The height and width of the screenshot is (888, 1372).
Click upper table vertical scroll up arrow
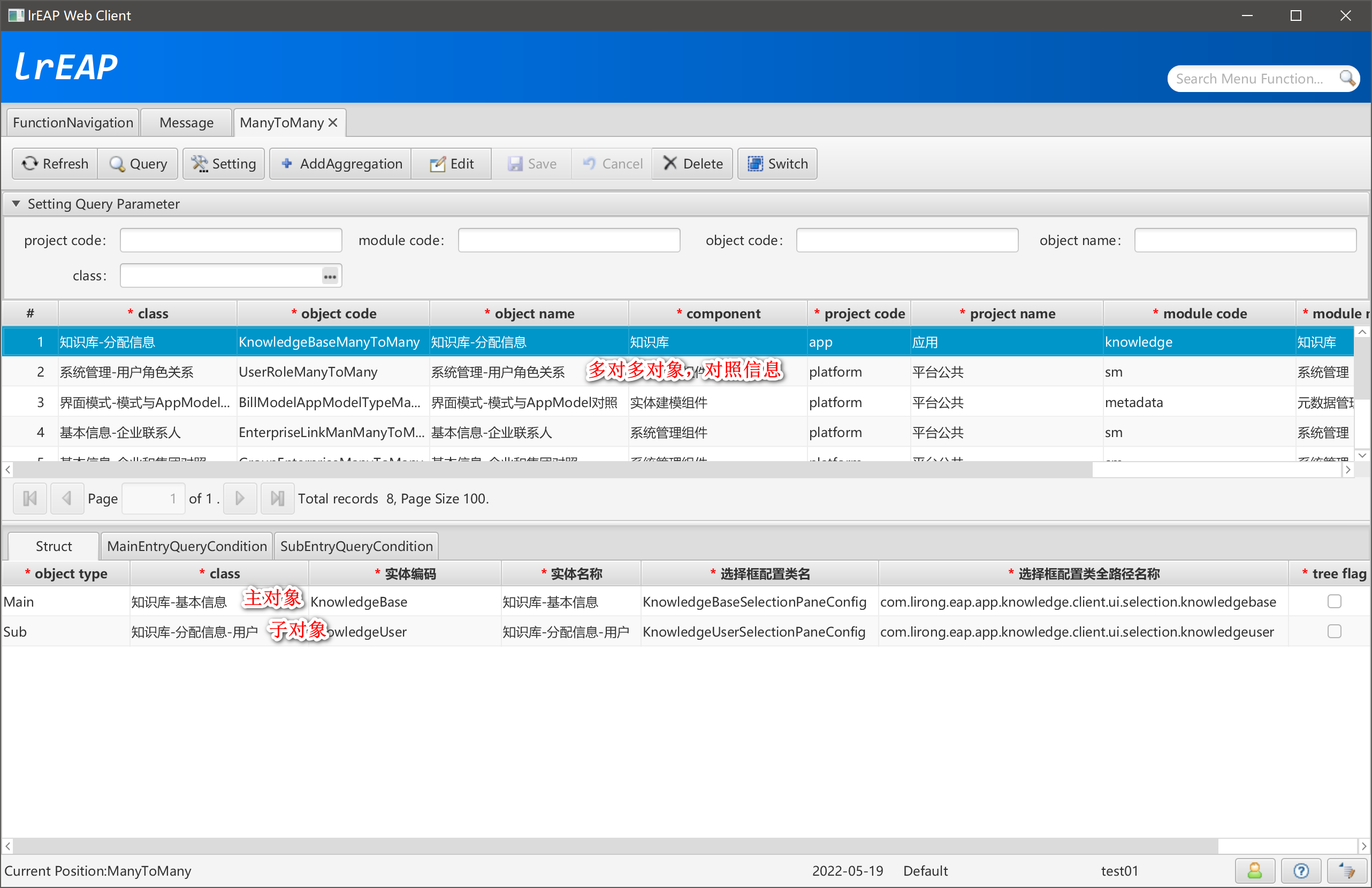pos(1362,332)
